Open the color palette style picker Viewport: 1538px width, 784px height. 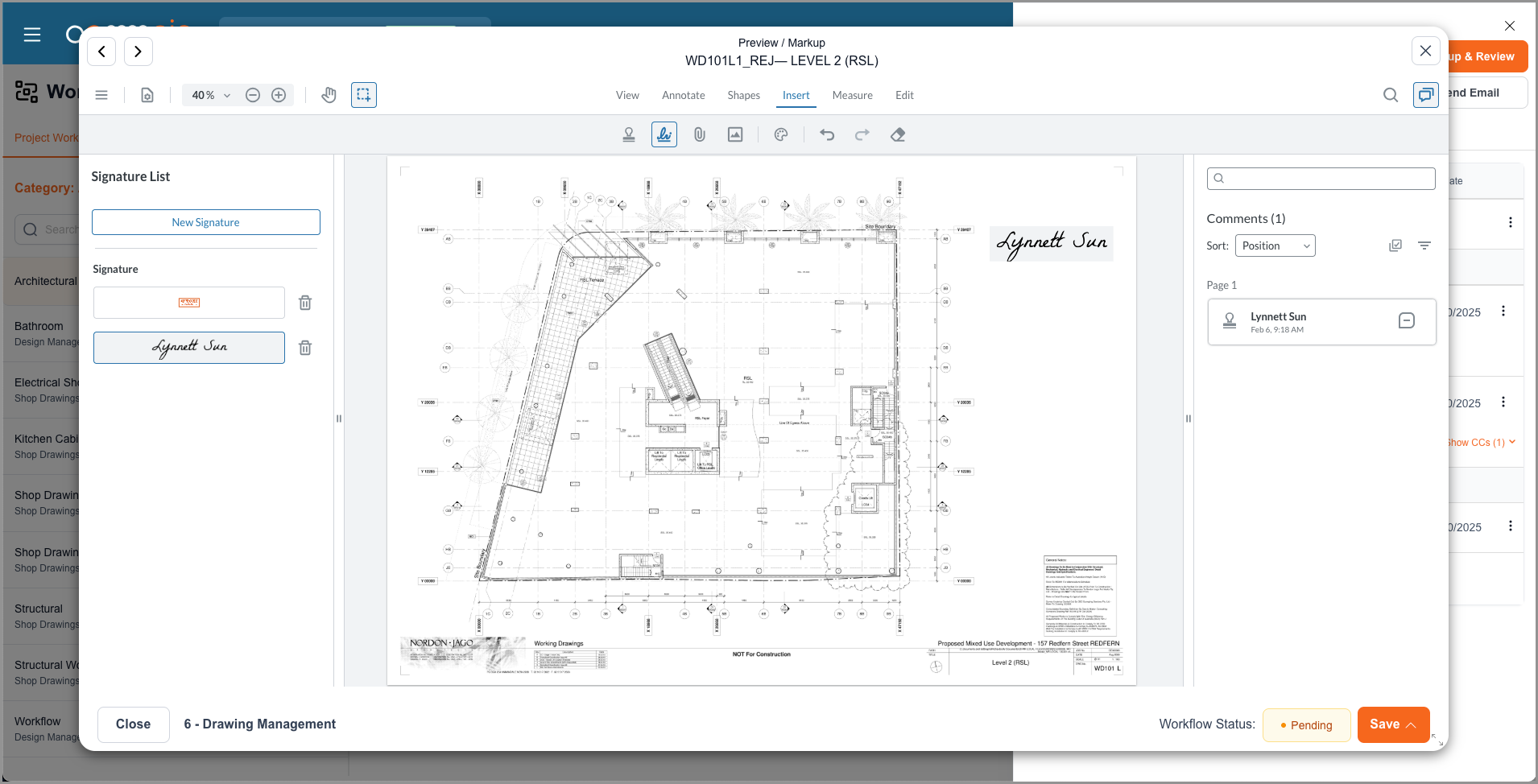coord(781,135)
